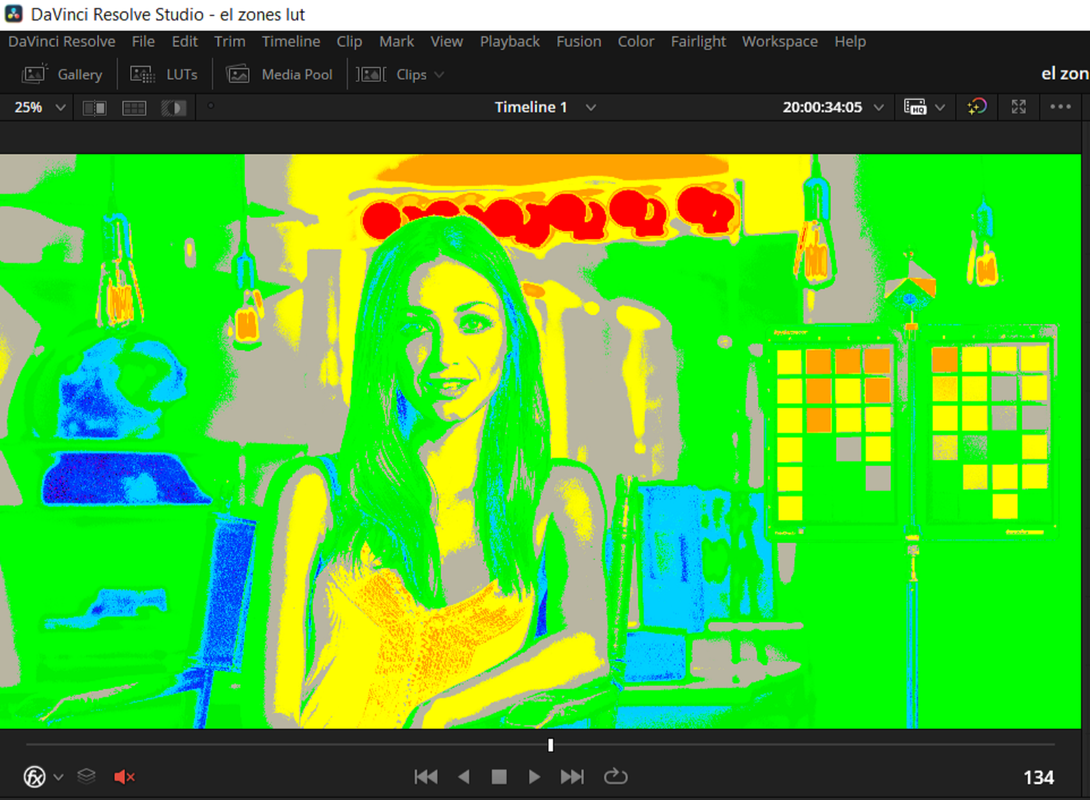Open the viewer three-dot options menu
Viewport: 1090px width, 800px height.
[x=1060, y=106]
